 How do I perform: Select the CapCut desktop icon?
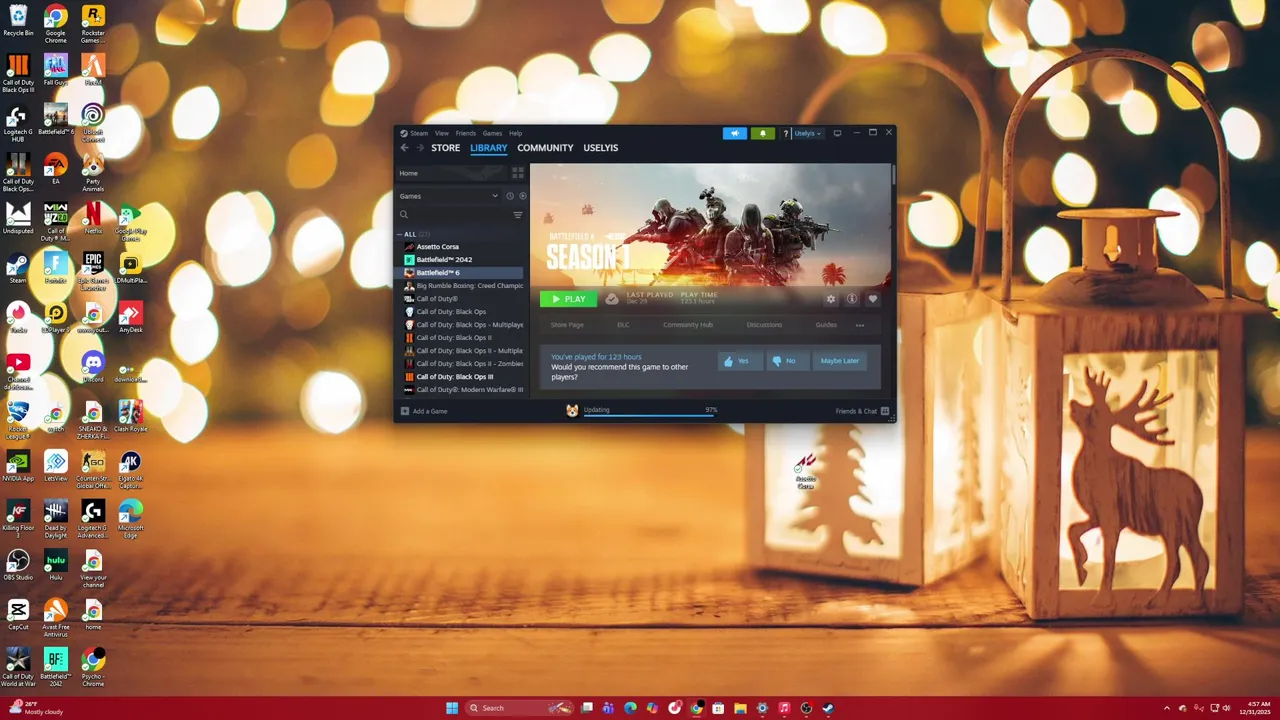point(18,614)
